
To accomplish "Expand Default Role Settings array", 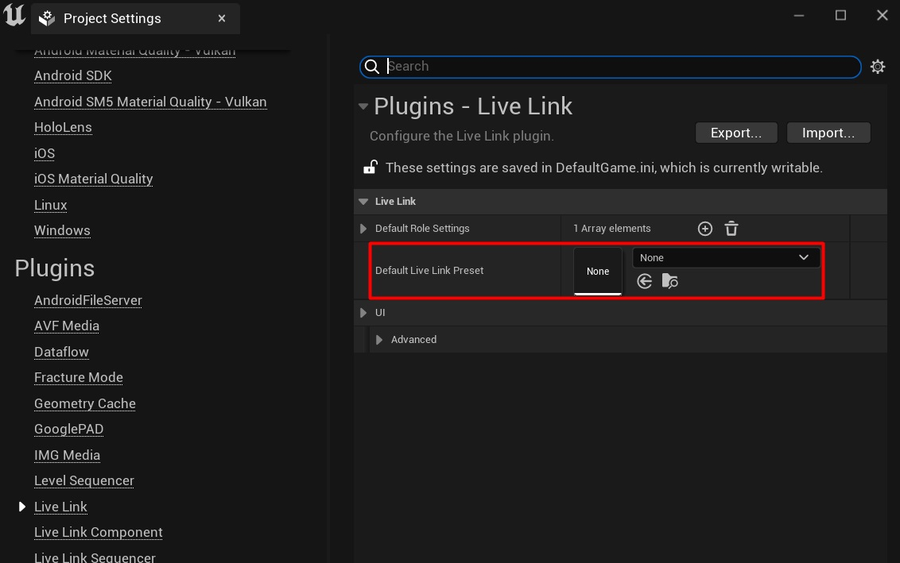I will tap(363, 228).
